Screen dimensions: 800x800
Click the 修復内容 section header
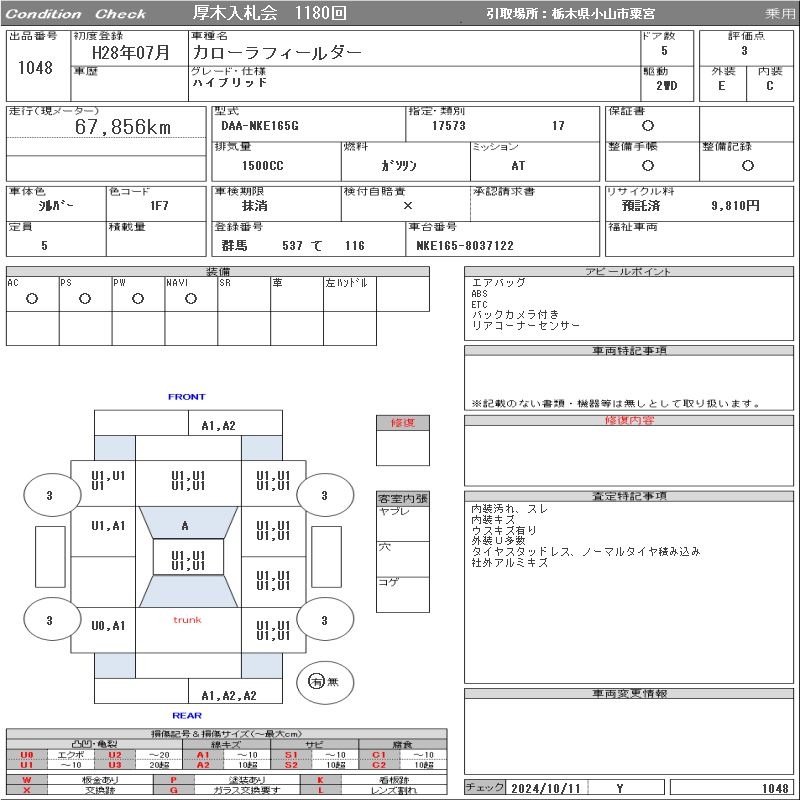(629, 420)
